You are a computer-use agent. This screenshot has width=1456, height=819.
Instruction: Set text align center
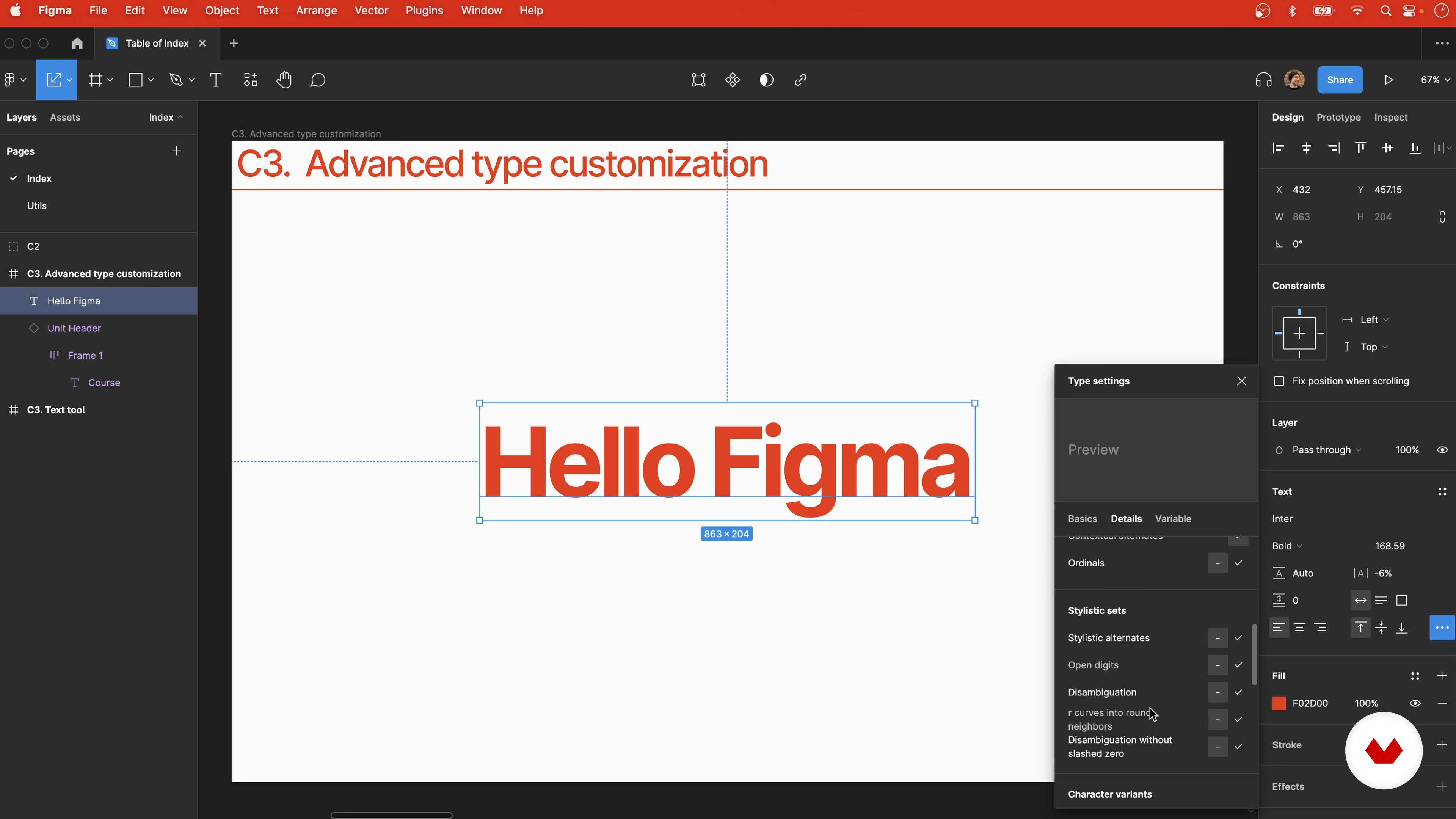pos(1299,628)
